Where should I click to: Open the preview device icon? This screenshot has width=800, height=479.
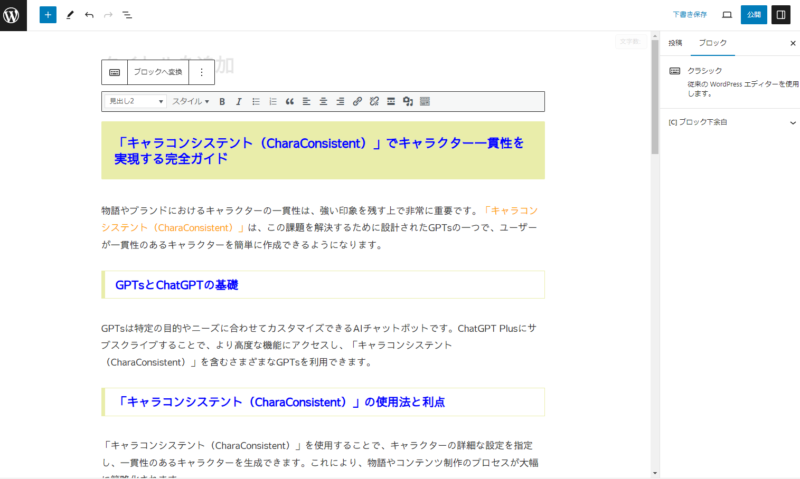(727, 15)
